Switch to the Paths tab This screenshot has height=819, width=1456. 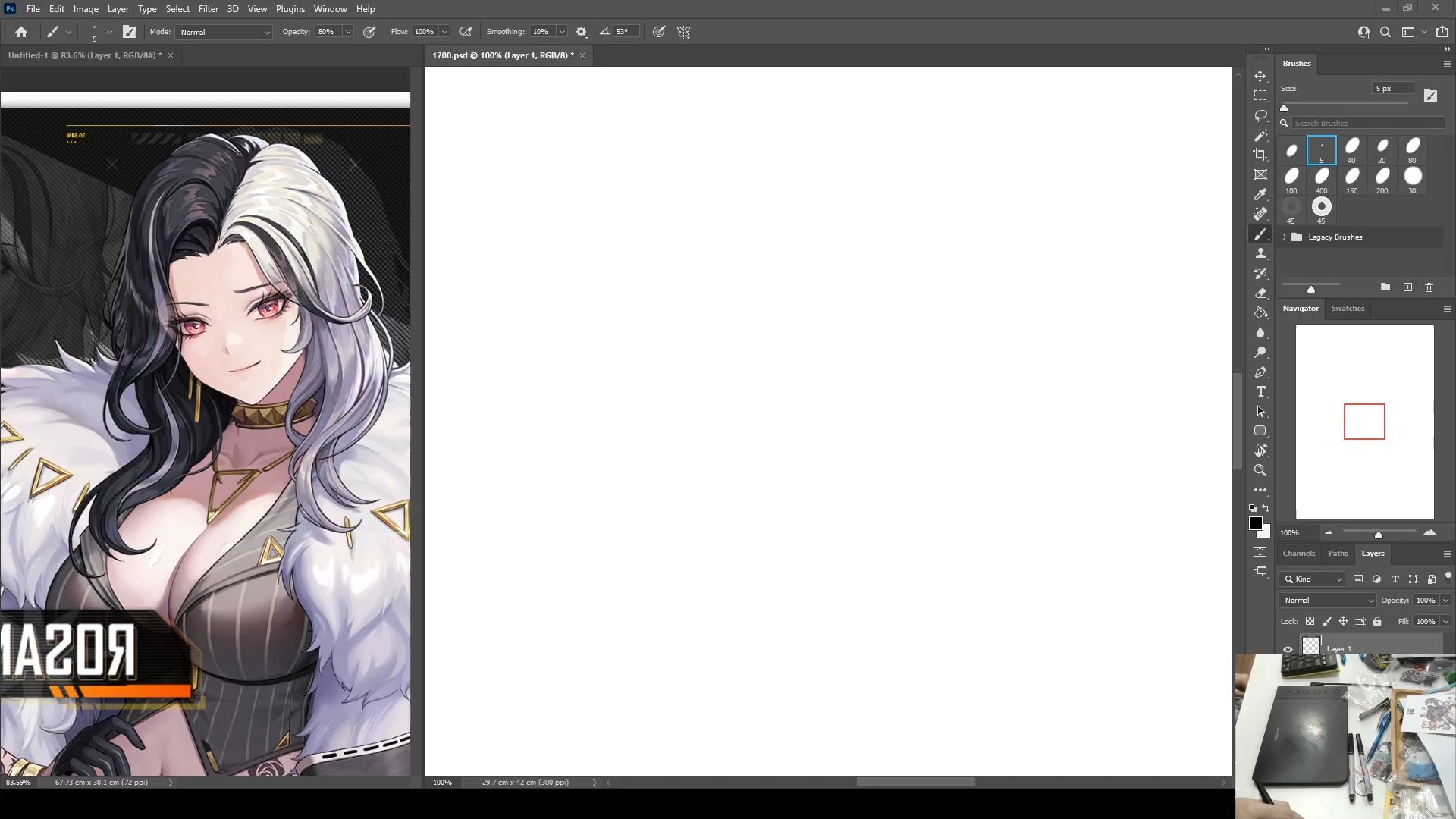tap(1338, 554)
